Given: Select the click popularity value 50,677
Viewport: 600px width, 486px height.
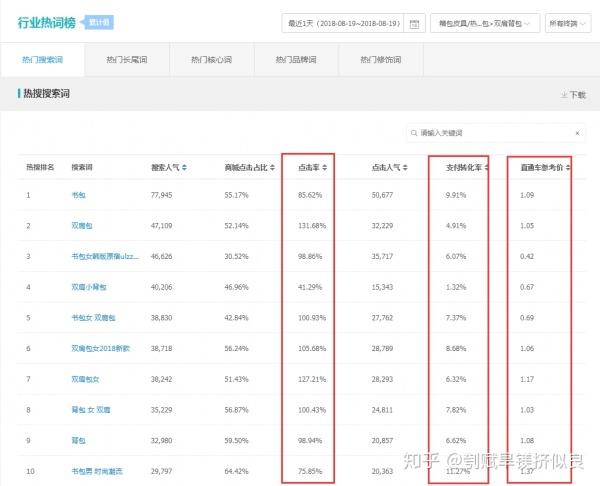Looking at the screenshot, I should coord(382,195).
